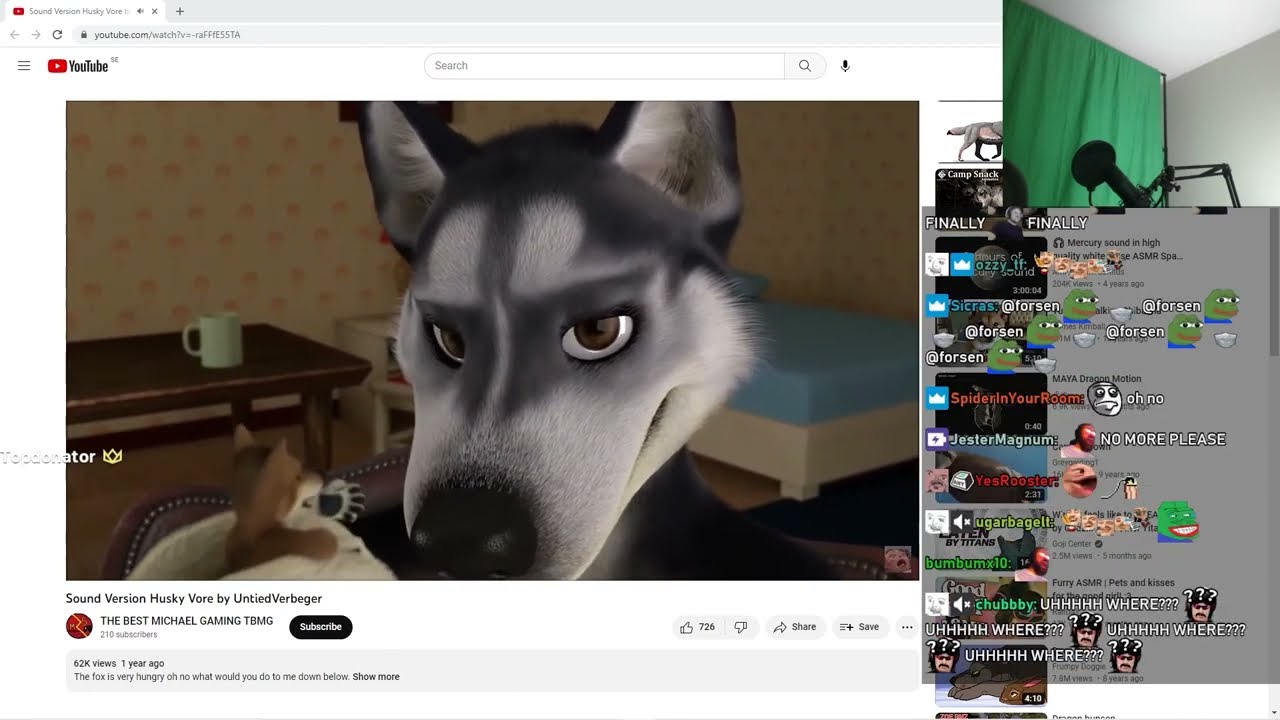Subscribe to THE BEST MICHAEL GAMING TBMG
This screenshot has height=720, width=1280.
[321, 627]
